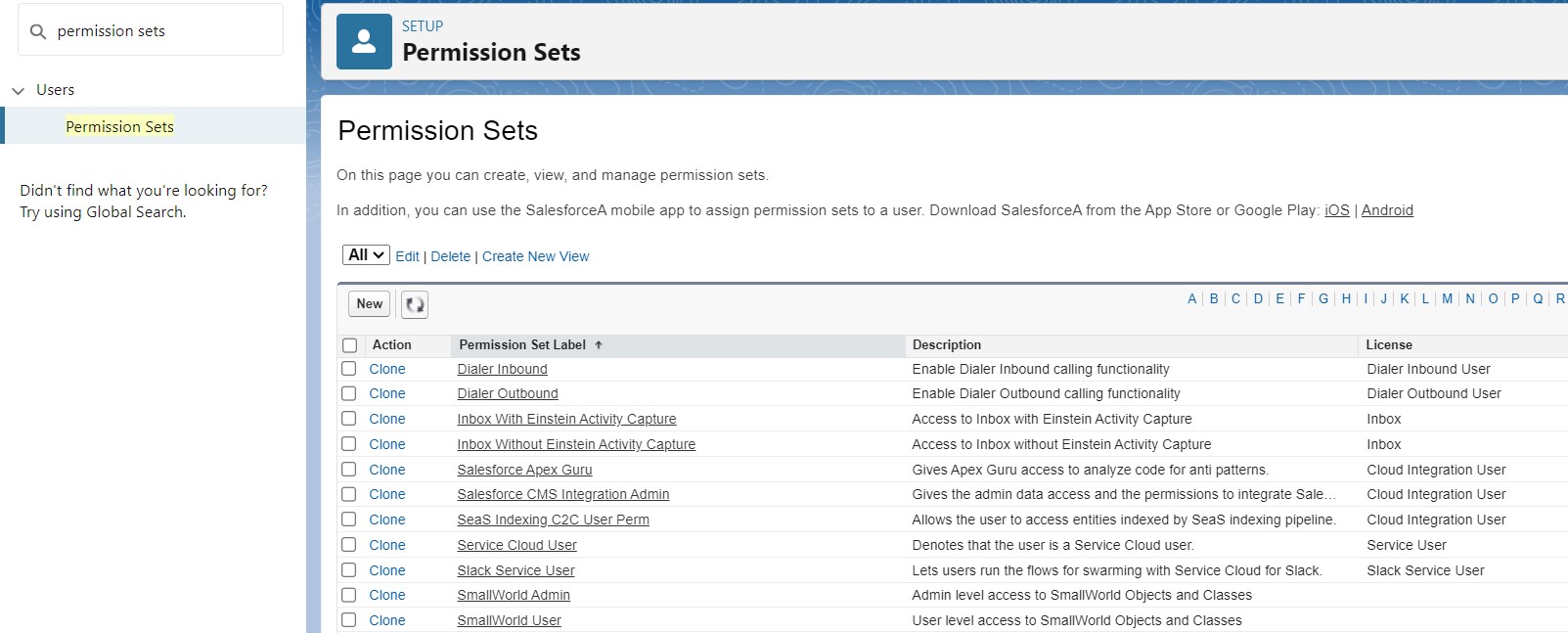Viewport: 1568px width, 633px height.
Task: Clone the SmallWorld User permission set
Action: (x=387, y=620)
